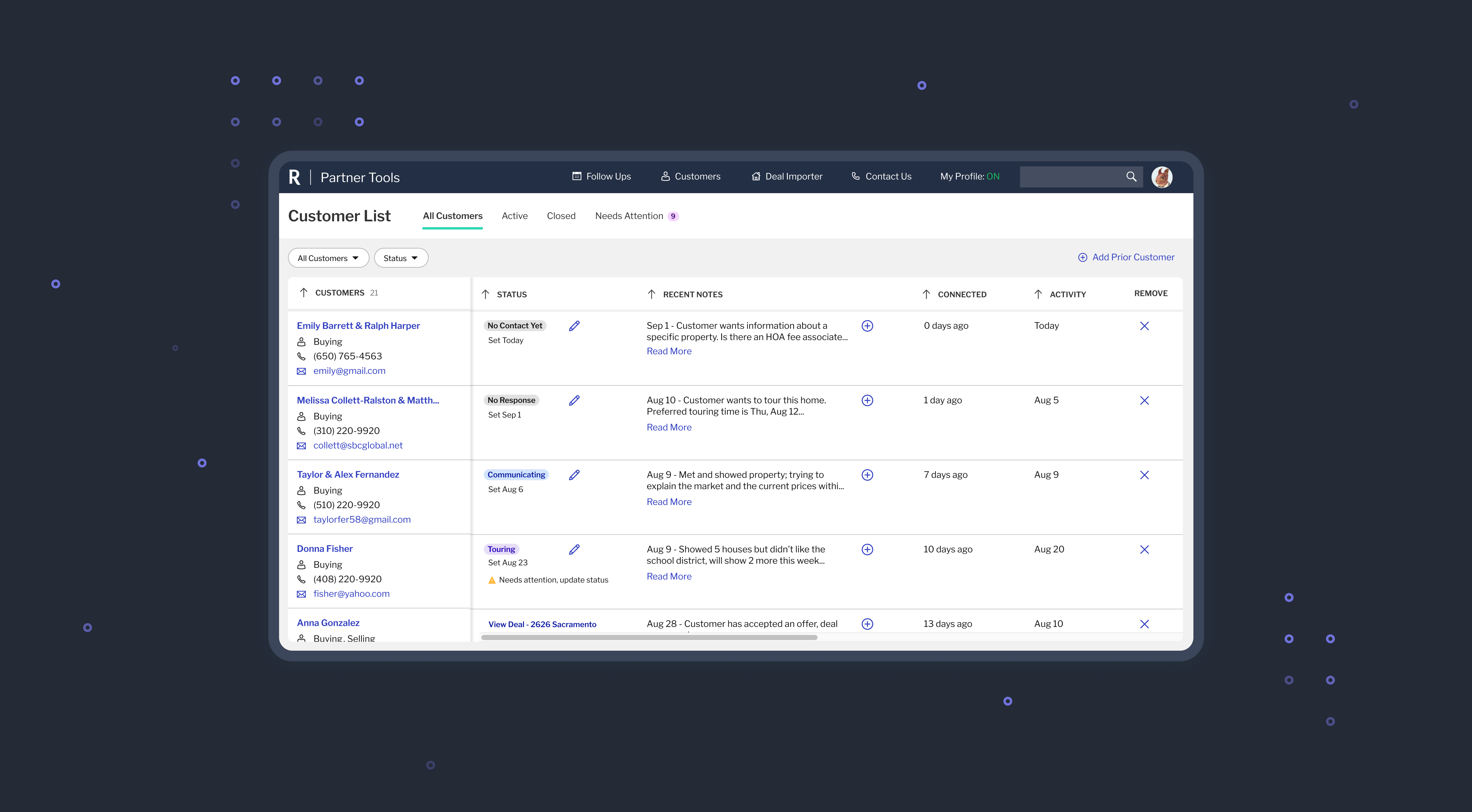Screen dimensions: 1472x812
Task: Go to Follow Ups in the navigation
Action: tap(601, 176)
